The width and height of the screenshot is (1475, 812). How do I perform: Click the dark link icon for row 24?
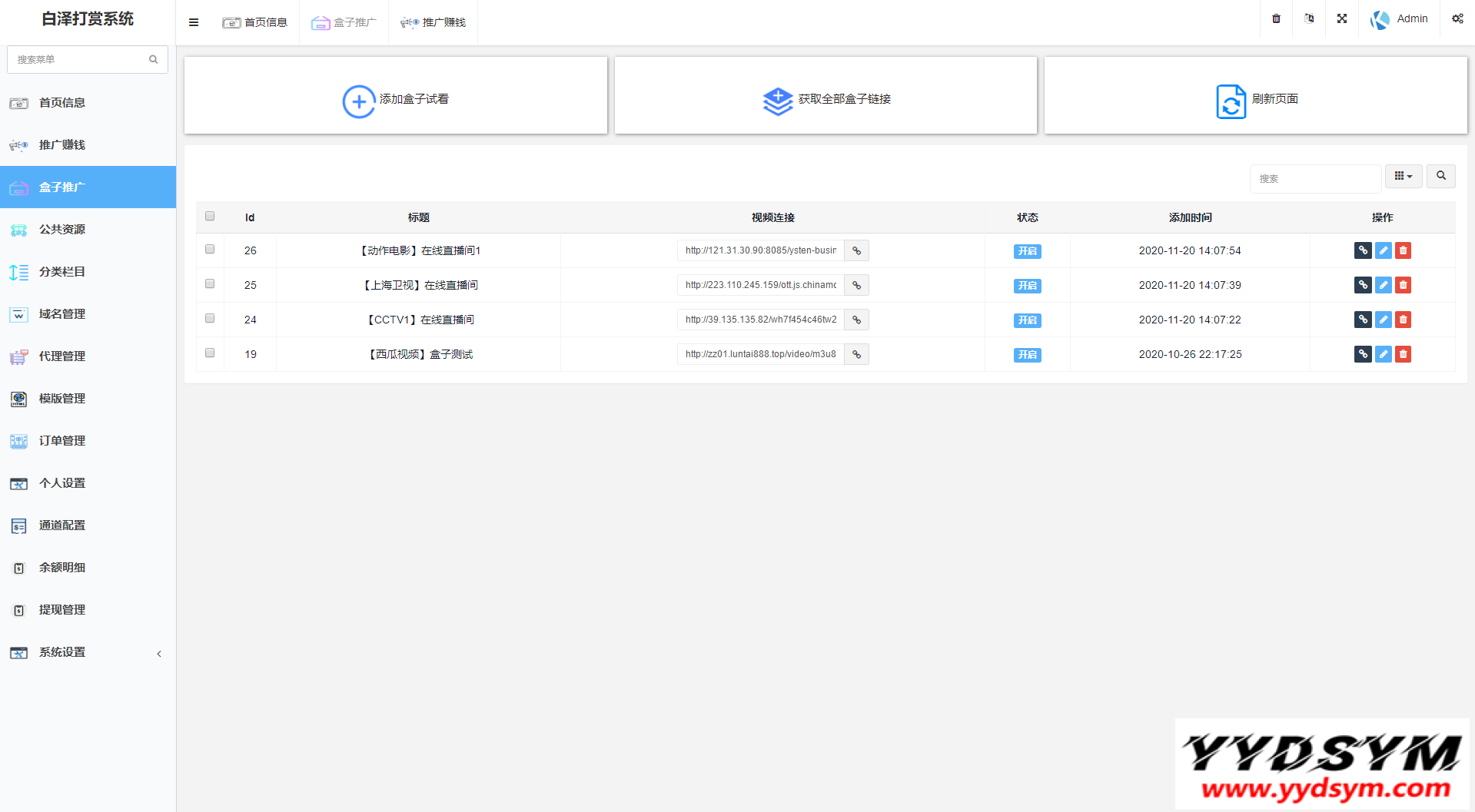click(1363, 320)
